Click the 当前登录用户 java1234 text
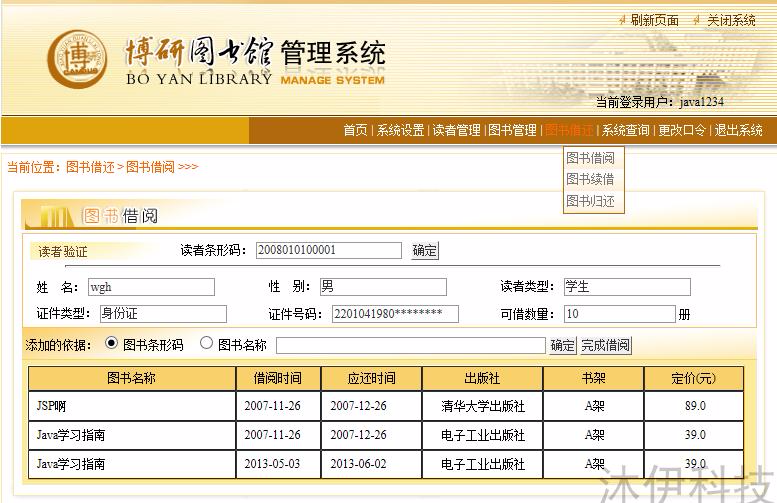 tap(660, 102)
